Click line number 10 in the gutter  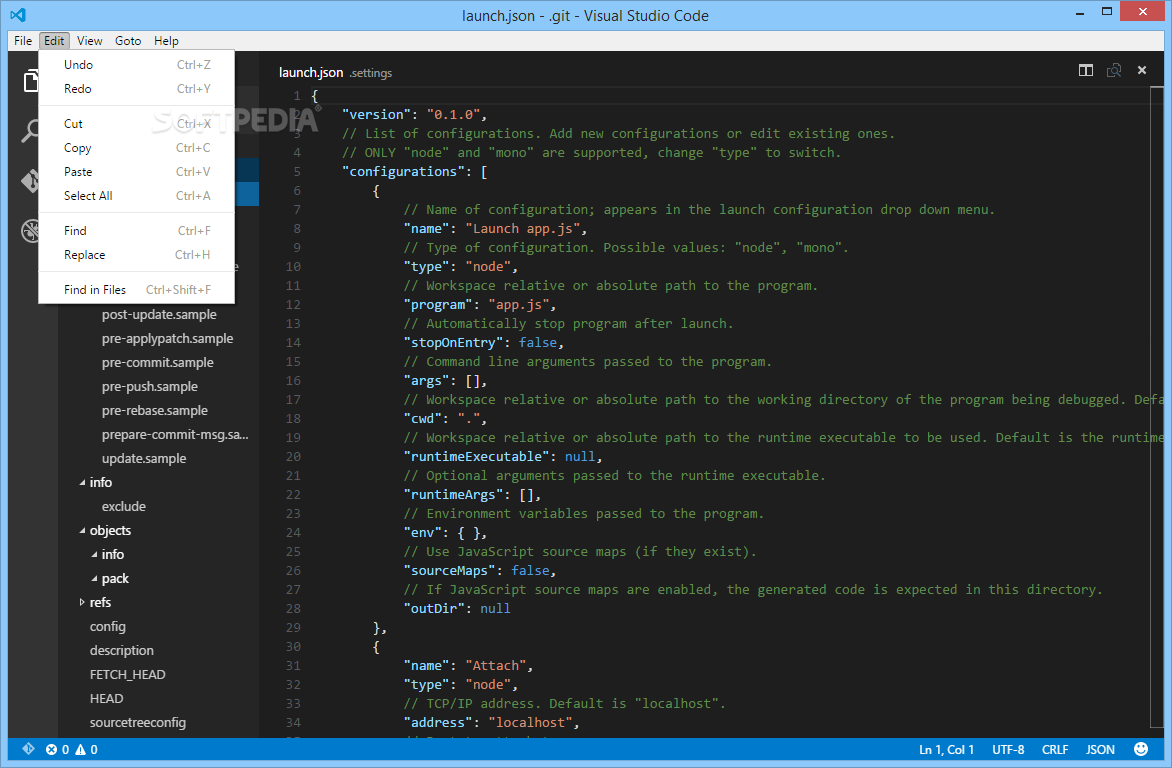pos(293,267)
